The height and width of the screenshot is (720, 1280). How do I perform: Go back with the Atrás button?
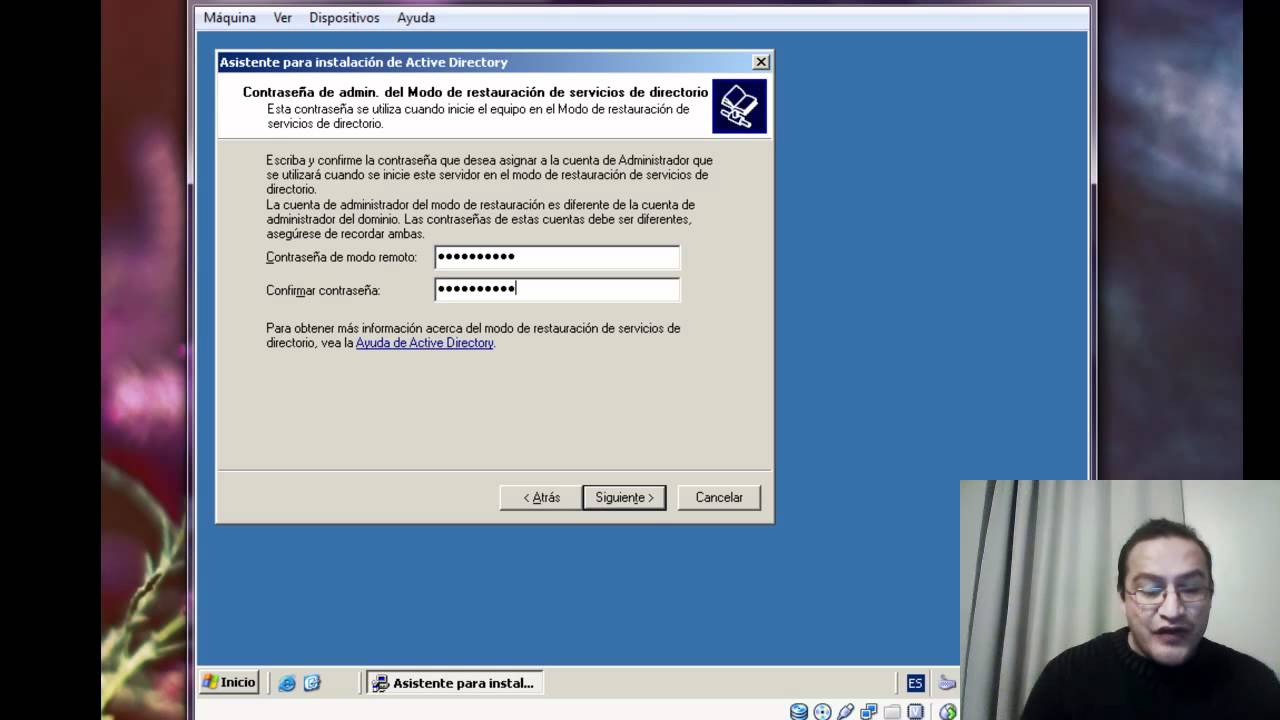[541, 497]
